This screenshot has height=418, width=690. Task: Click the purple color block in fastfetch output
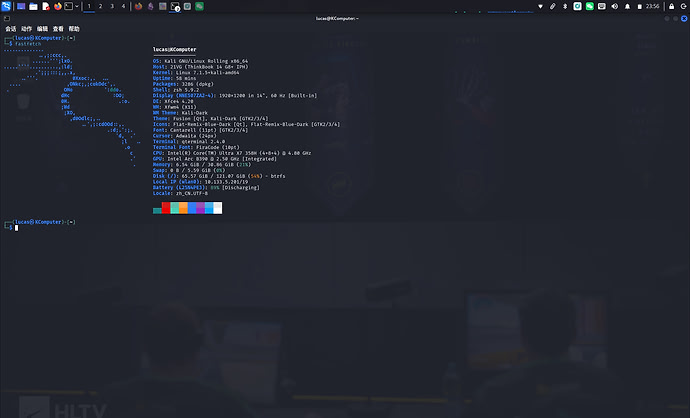pos(200,208)
